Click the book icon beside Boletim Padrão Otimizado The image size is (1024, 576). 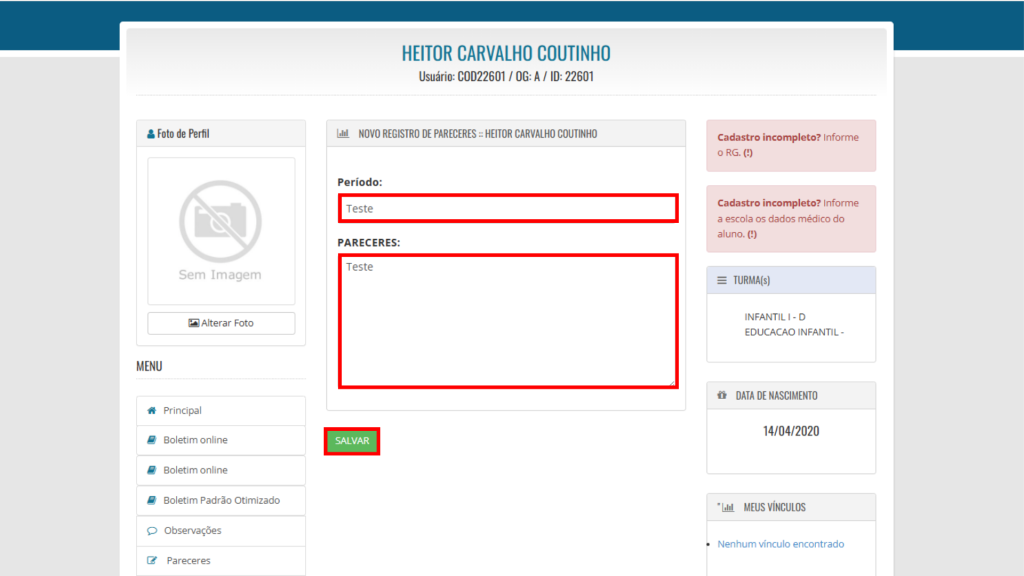(152, 500)
